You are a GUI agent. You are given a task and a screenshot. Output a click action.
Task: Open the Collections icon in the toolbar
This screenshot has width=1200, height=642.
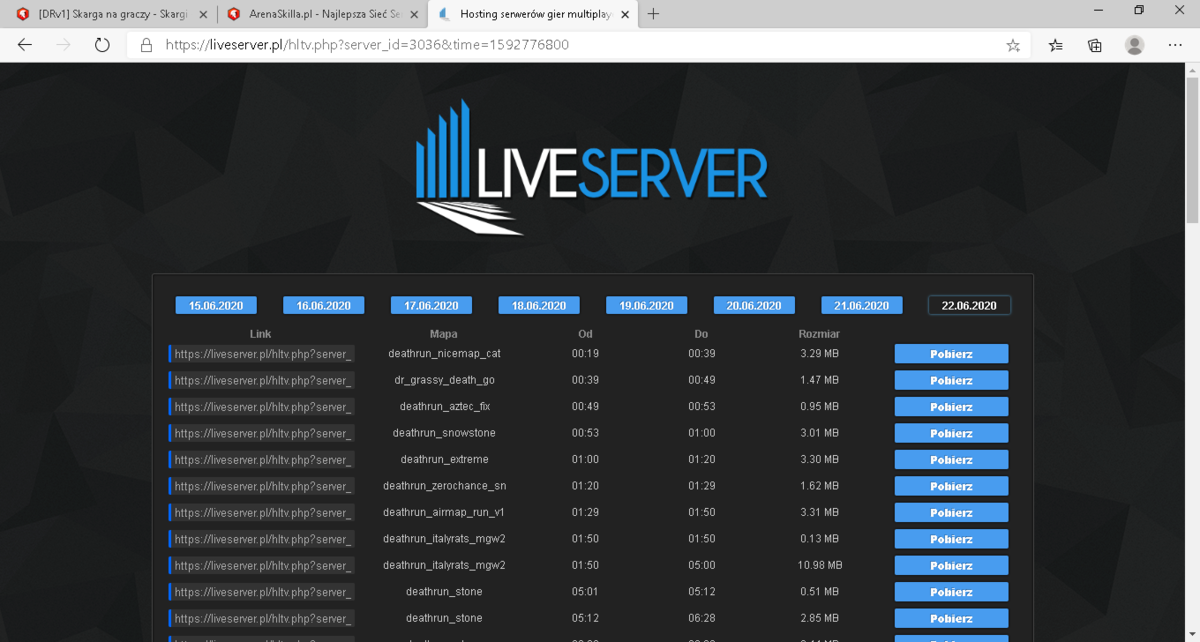[x=1095, y=45]
